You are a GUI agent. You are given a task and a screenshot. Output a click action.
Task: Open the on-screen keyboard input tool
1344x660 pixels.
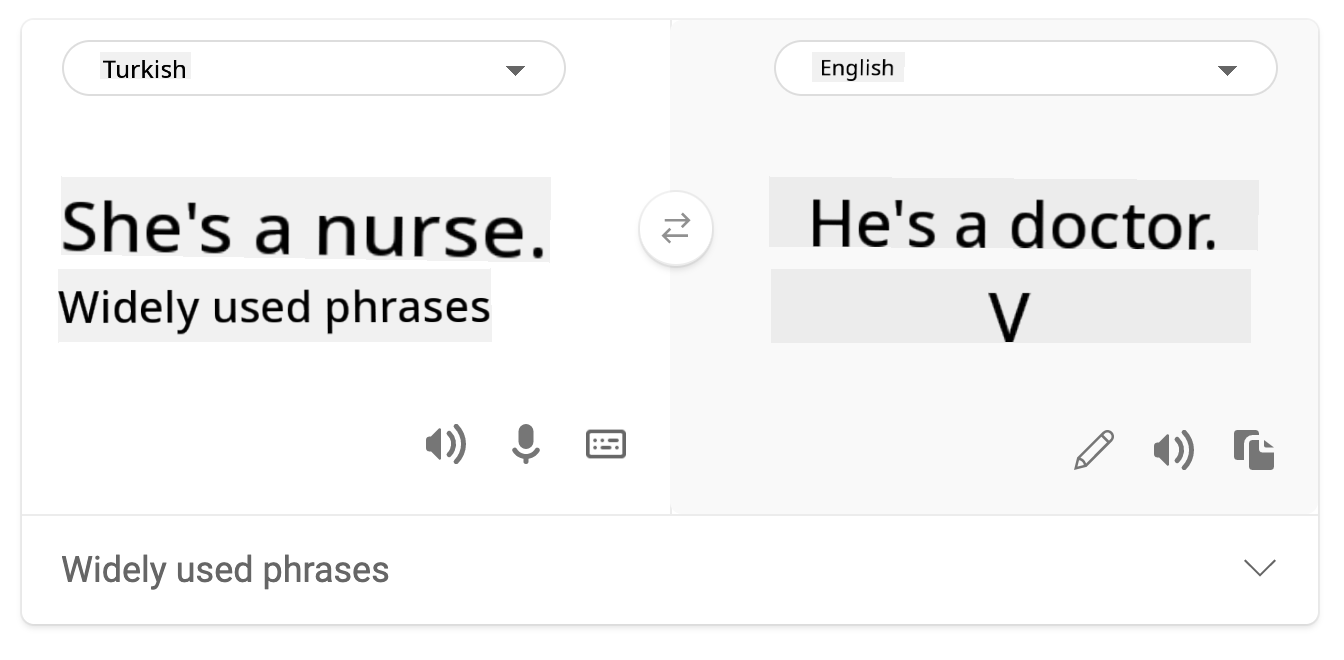pyautogui.click(x=606, y=443)
